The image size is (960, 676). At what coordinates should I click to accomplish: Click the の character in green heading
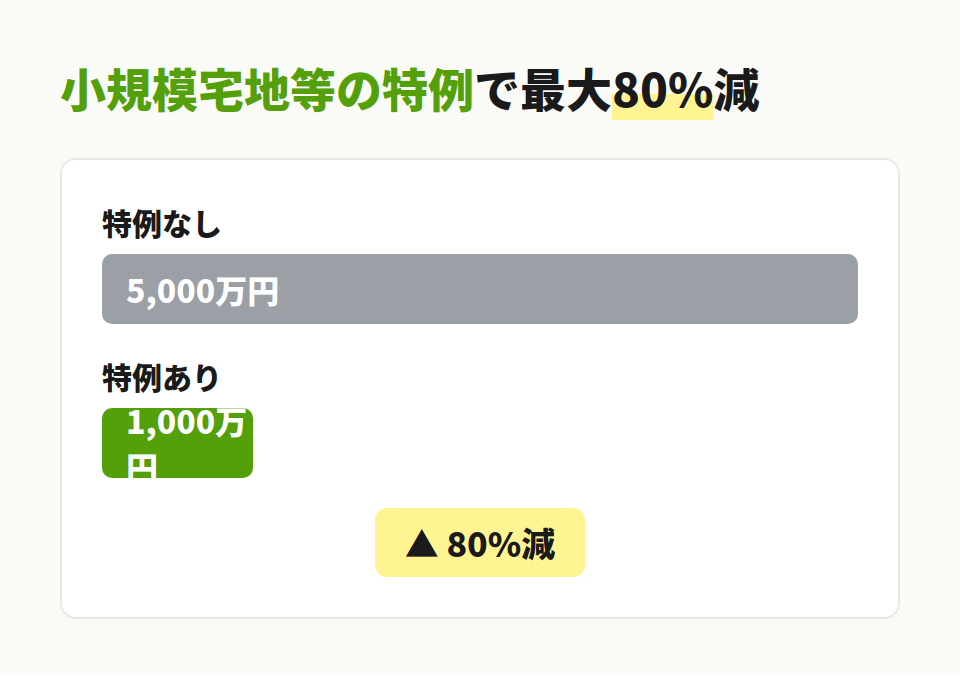[x=359, y=91]
